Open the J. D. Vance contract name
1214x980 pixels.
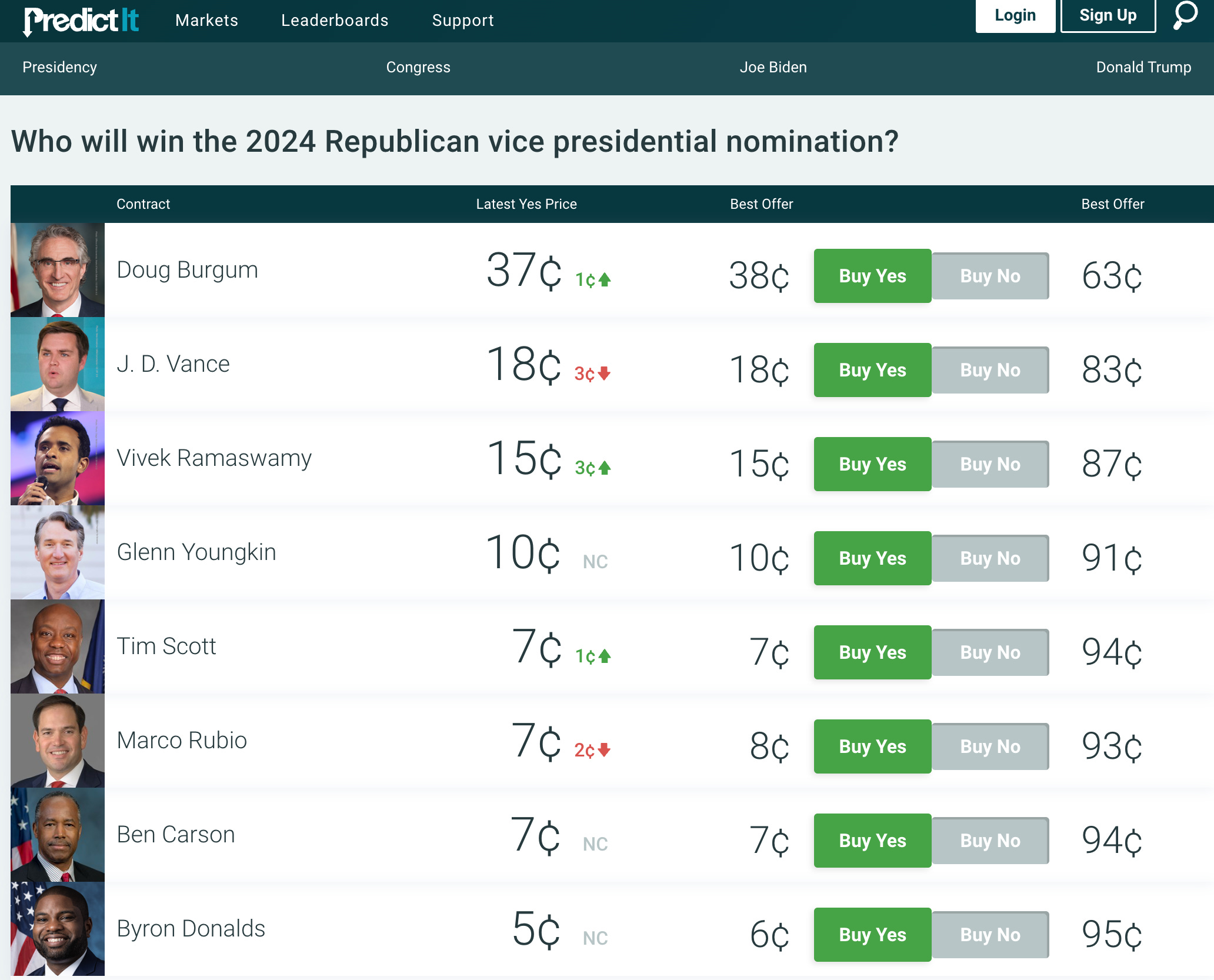pyautogui.click(x=173, y=364)
